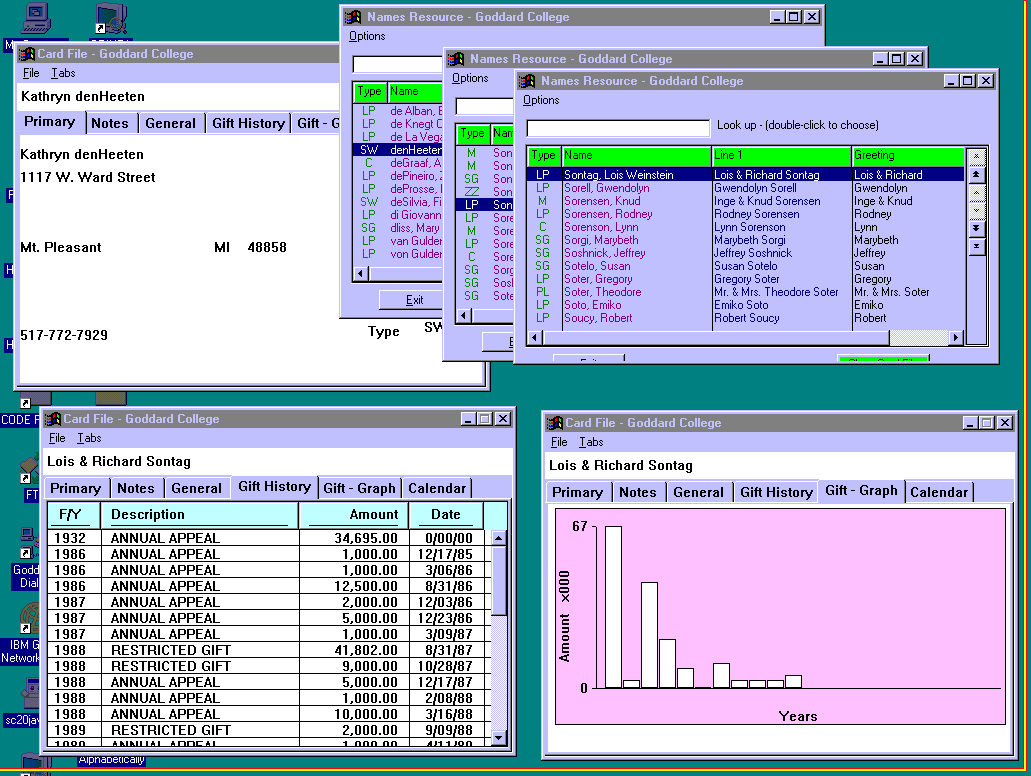Open Gift History tab in graph window
Screen dimensions: 1031x776
[x=777, y=493]
